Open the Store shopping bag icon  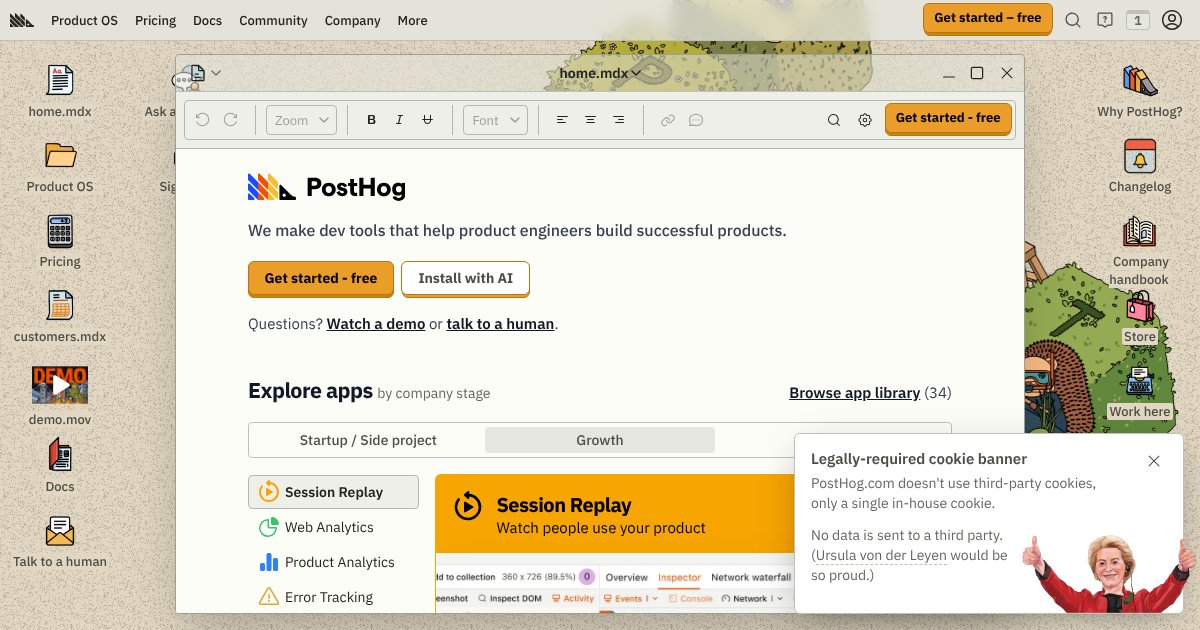point(1139,309)
